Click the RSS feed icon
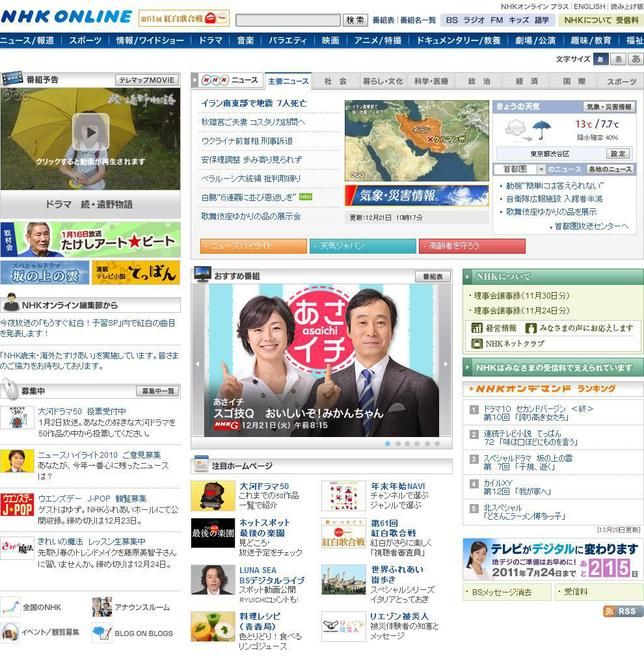The image size is (644, 666). [x=623, y=611]
